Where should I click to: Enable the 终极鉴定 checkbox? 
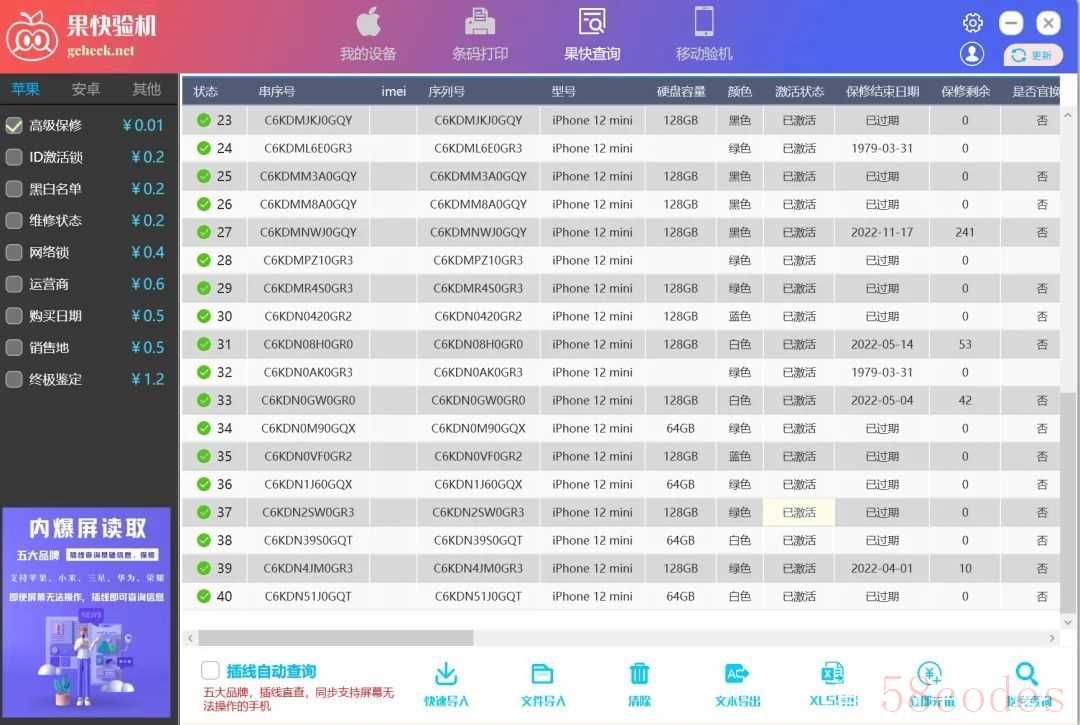[14, 379]
